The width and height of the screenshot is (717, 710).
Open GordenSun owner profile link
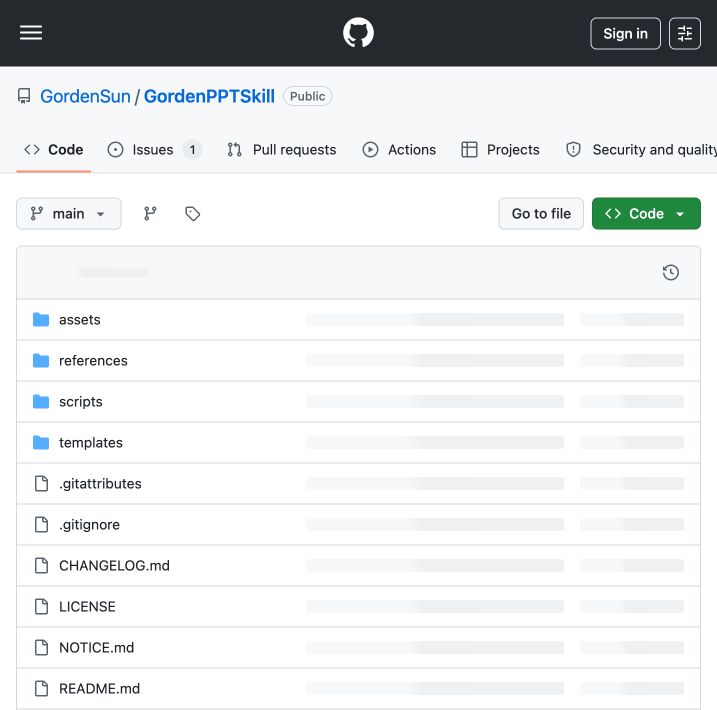tap(85, 96)
